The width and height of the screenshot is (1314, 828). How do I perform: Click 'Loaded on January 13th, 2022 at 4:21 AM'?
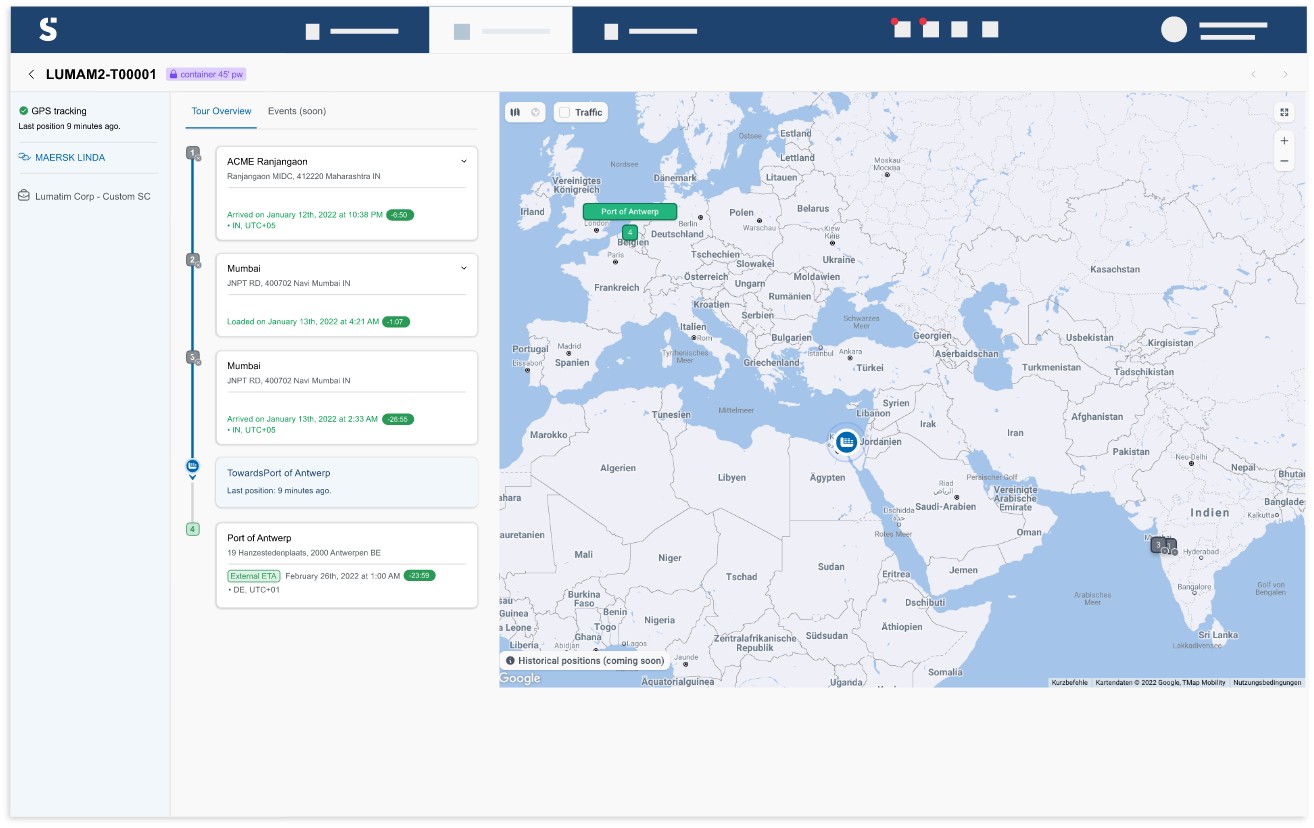(303, 322)
